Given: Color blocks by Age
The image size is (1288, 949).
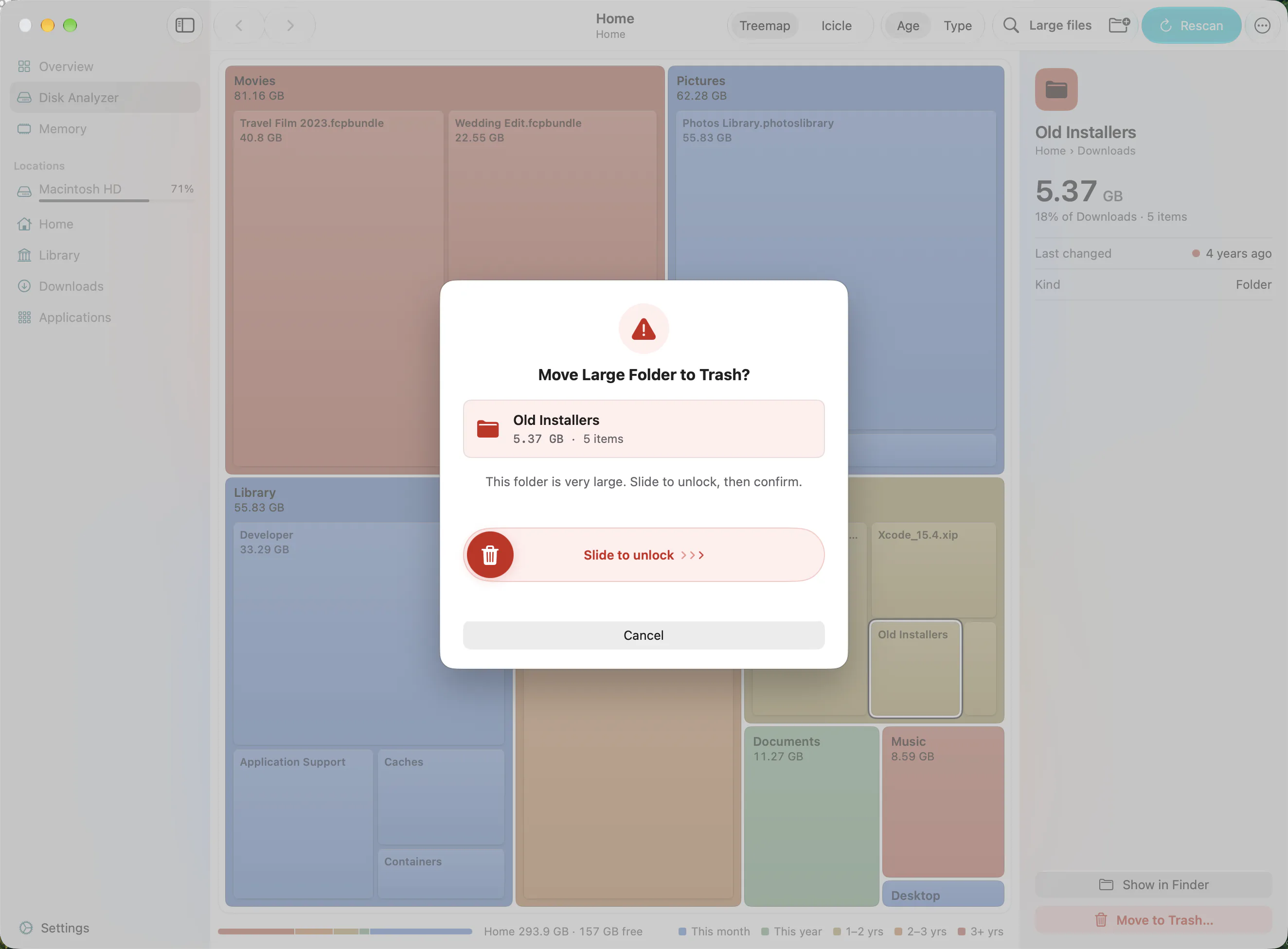Looking at the screenshot, I should [908, 25].
